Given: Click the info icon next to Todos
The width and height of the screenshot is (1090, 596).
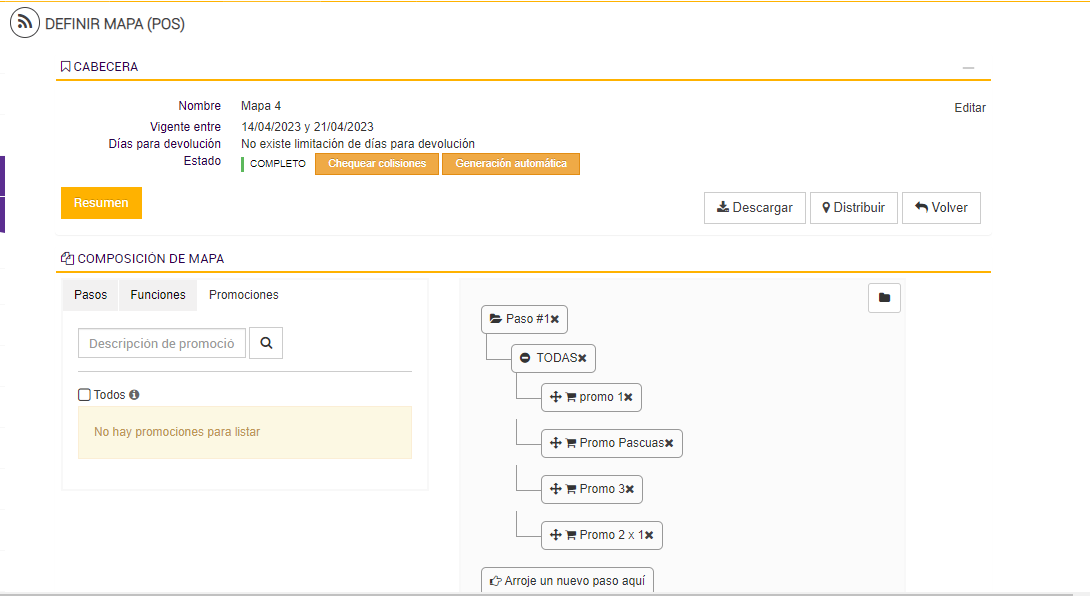Looking at the screenshot, I should 134,395.
